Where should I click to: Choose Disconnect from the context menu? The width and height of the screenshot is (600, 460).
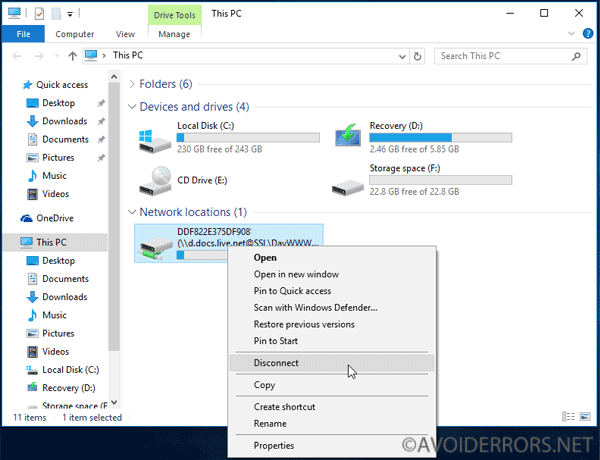click(x=276, y=363)
